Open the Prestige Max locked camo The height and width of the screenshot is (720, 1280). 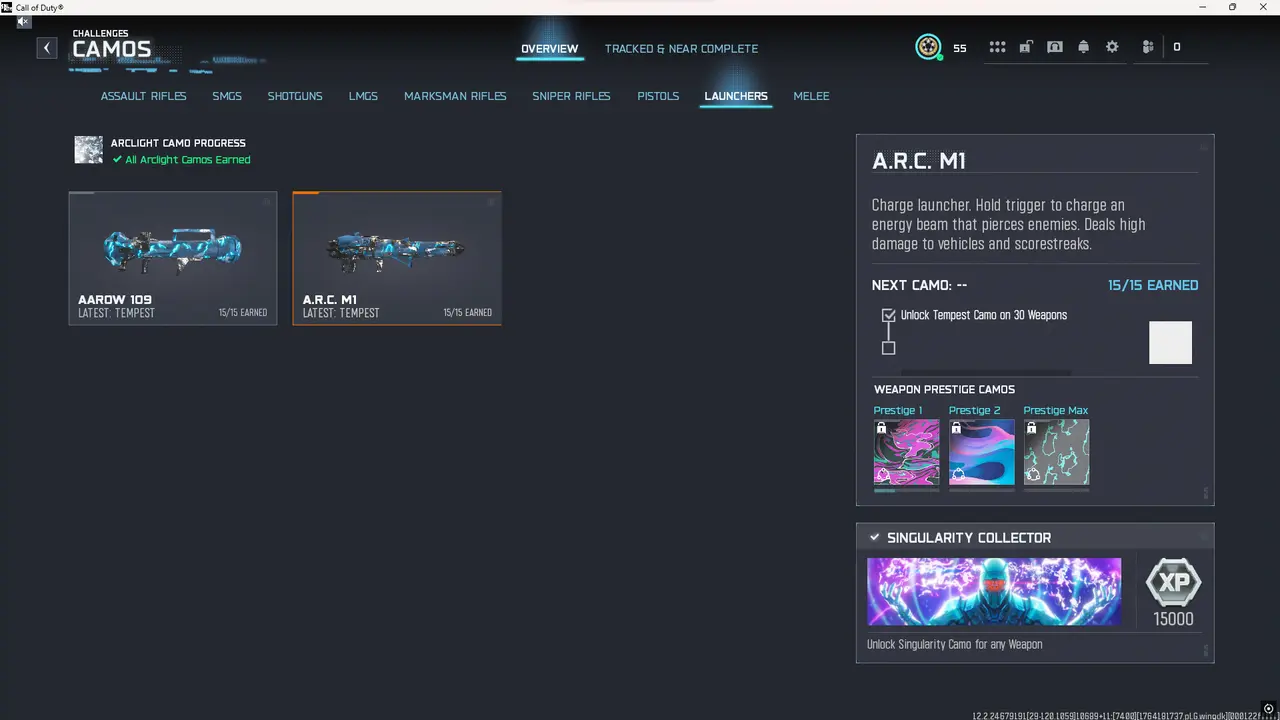point(1056,452)
